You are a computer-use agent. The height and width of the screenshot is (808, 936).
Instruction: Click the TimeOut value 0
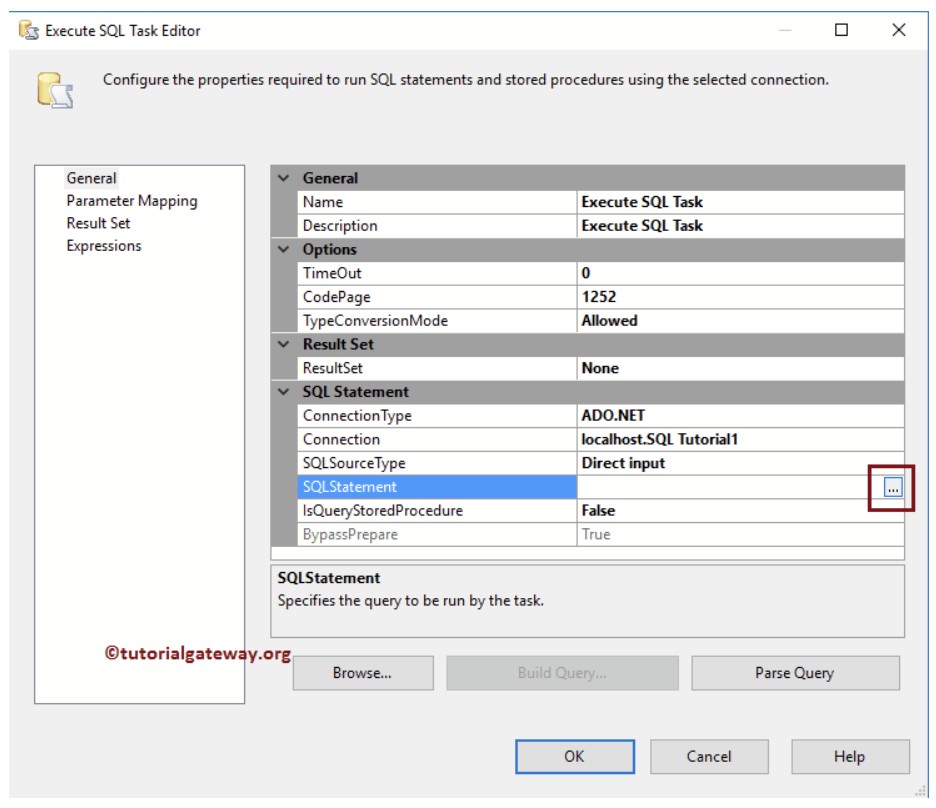coord(740,273)
